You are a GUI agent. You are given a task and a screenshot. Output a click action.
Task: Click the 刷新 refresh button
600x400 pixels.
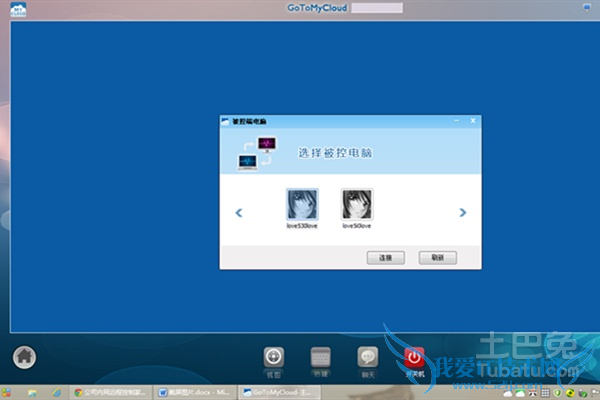(x=437, y=258)
